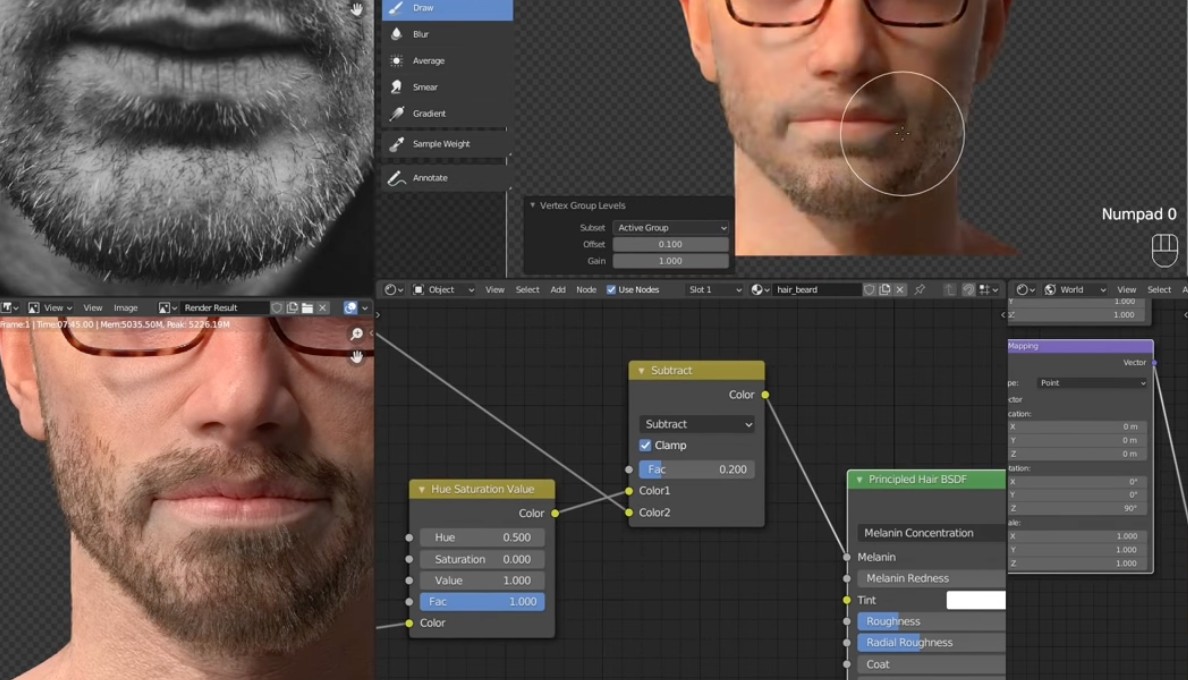The width and height of the screenshot is (1188, 680).
Task: Click the Fac slider on Subtract node
Action: tap(697, 469)
